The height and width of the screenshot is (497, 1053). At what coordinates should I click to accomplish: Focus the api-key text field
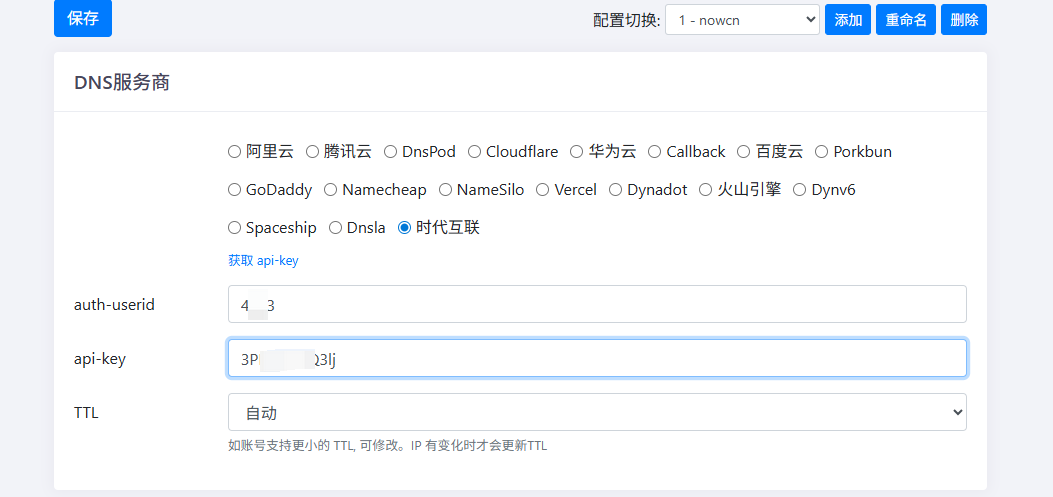click(x=597, y=358)
